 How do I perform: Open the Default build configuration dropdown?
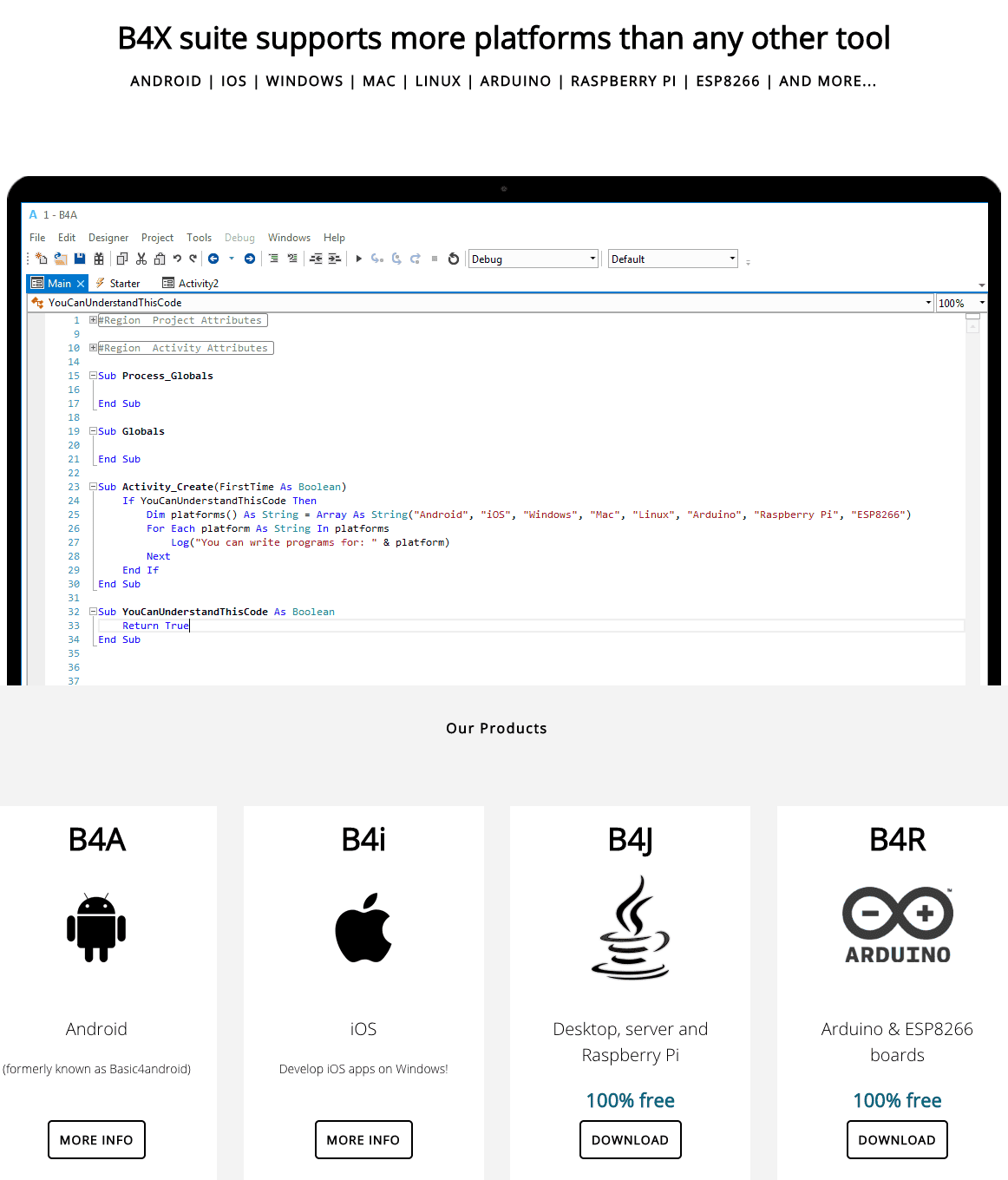tap(673, 259)
